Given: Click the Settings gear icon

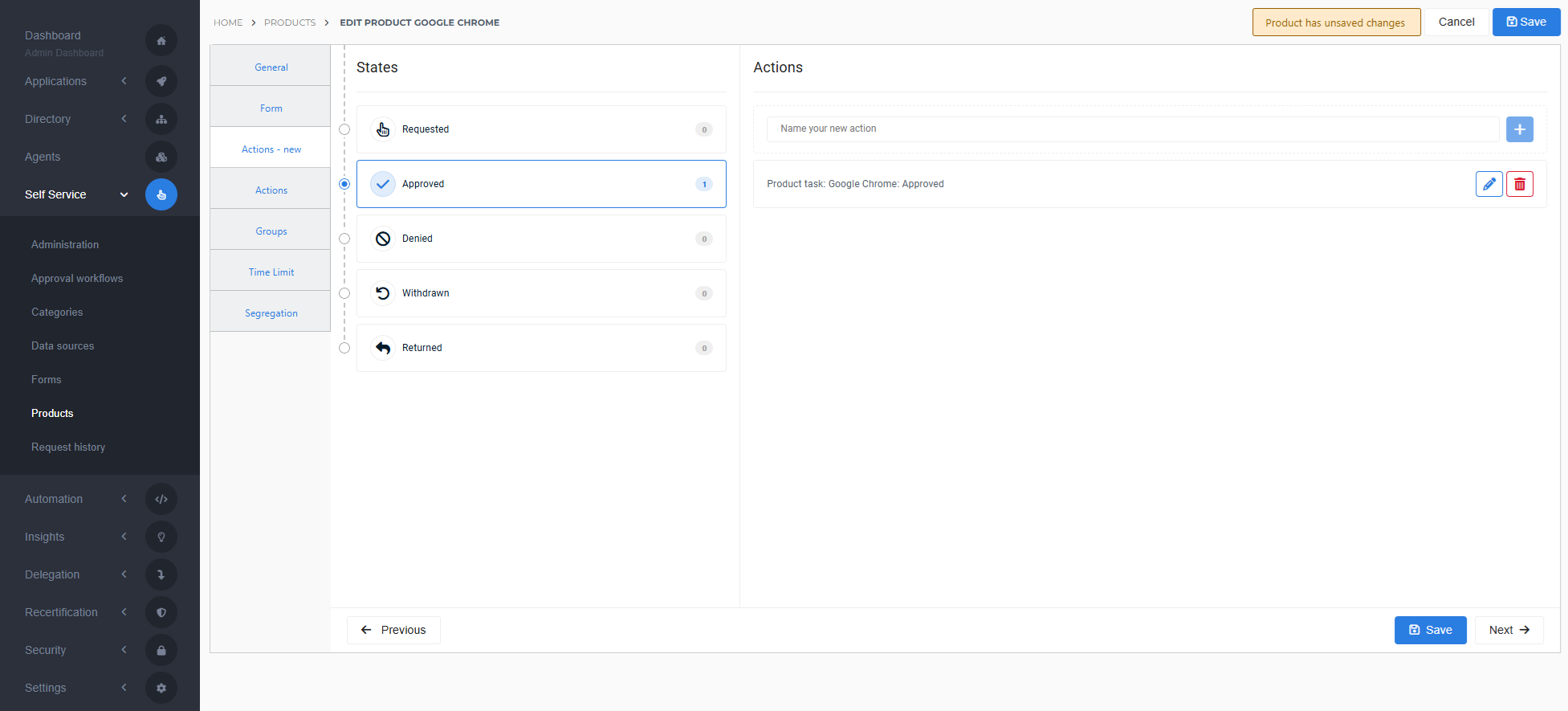Looking at the screenshot, I should pos(161,688).
